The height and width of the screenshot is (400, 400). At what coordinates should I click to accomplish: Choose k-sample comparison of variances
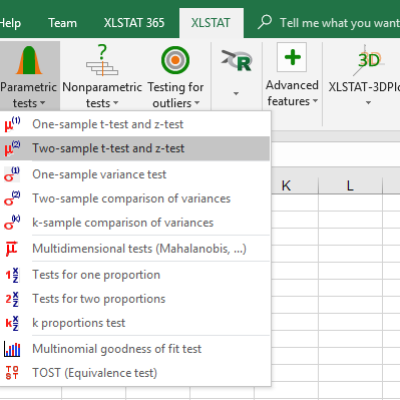tap(135, 222)
